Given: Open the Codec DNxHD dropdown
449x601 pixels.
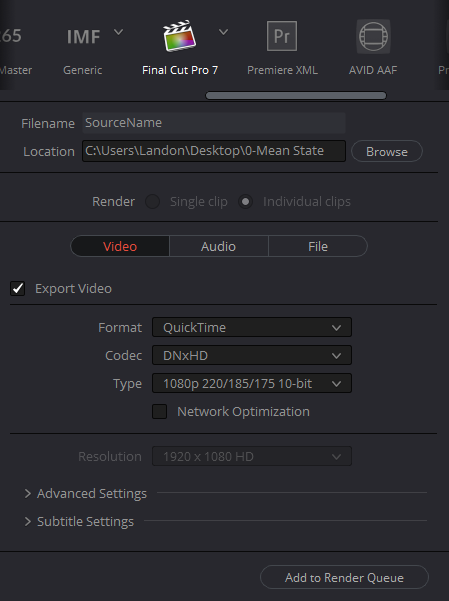Looking at the screenshot, I should 252,355.
